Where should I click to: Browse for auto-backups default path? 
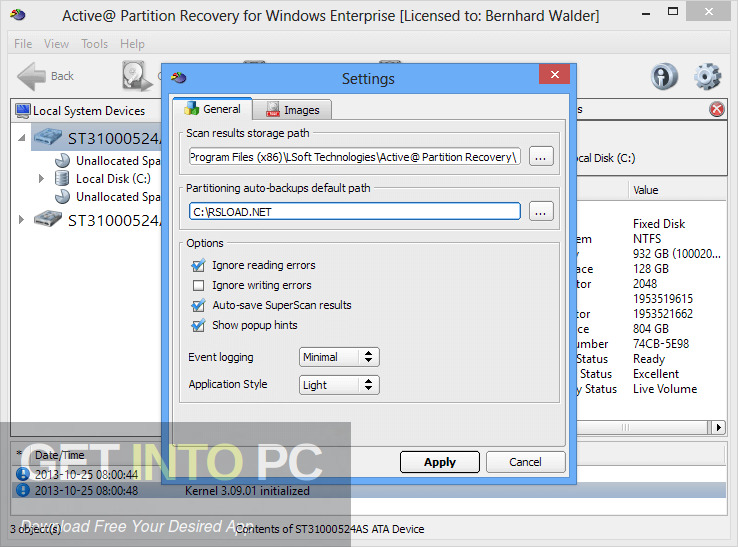pyautogui.click(x=541, y=212)
